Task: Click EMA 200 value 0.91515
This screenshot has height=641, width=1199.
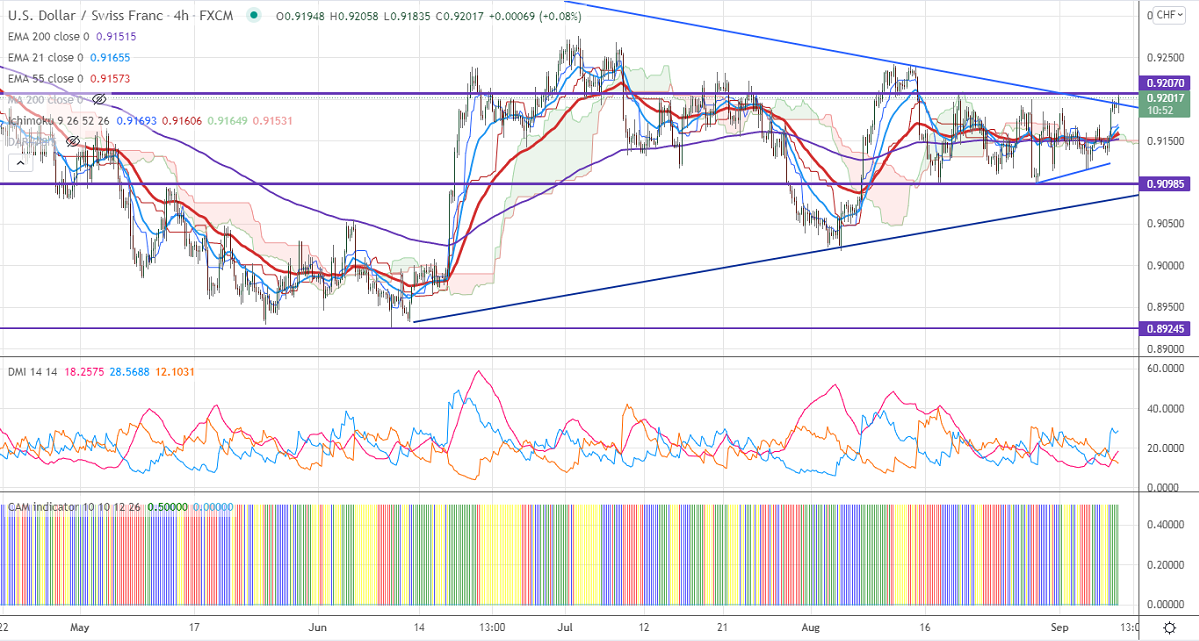Action: pyautogui.click(x=115, y=36)
